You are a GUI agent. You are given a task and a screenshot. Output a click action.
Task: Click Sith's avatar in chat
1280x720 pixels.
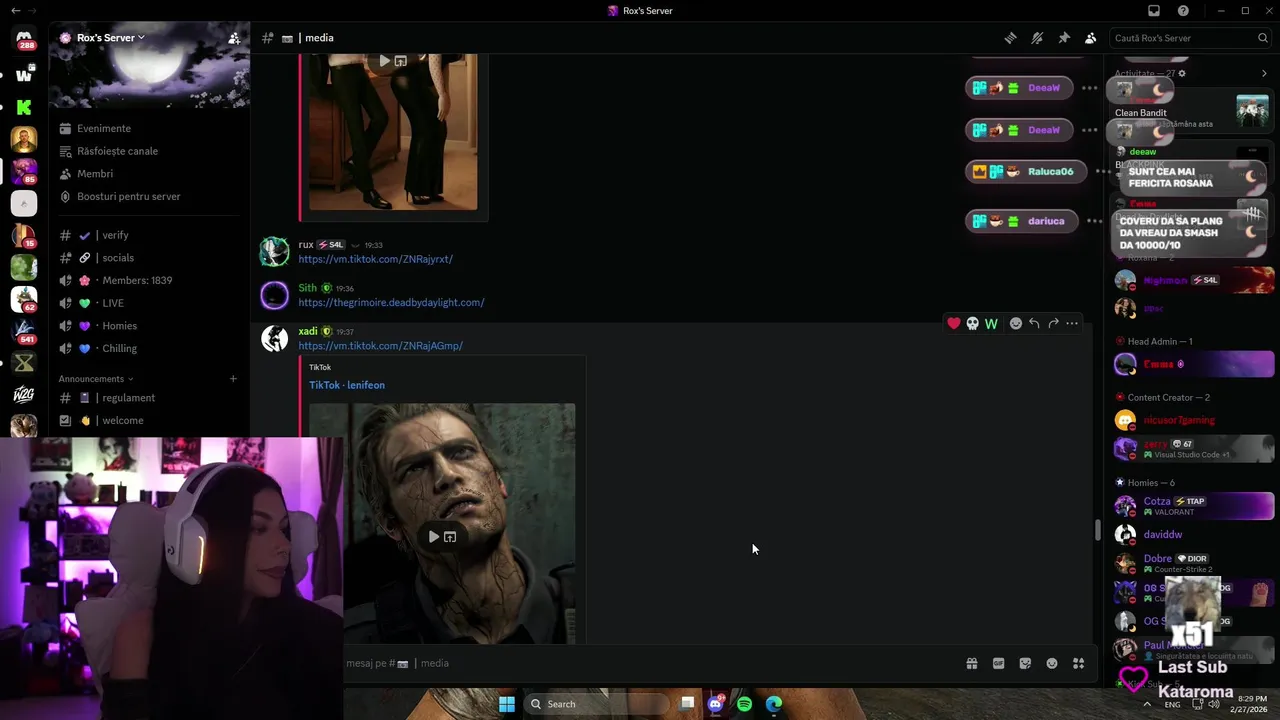click(274, 295)
